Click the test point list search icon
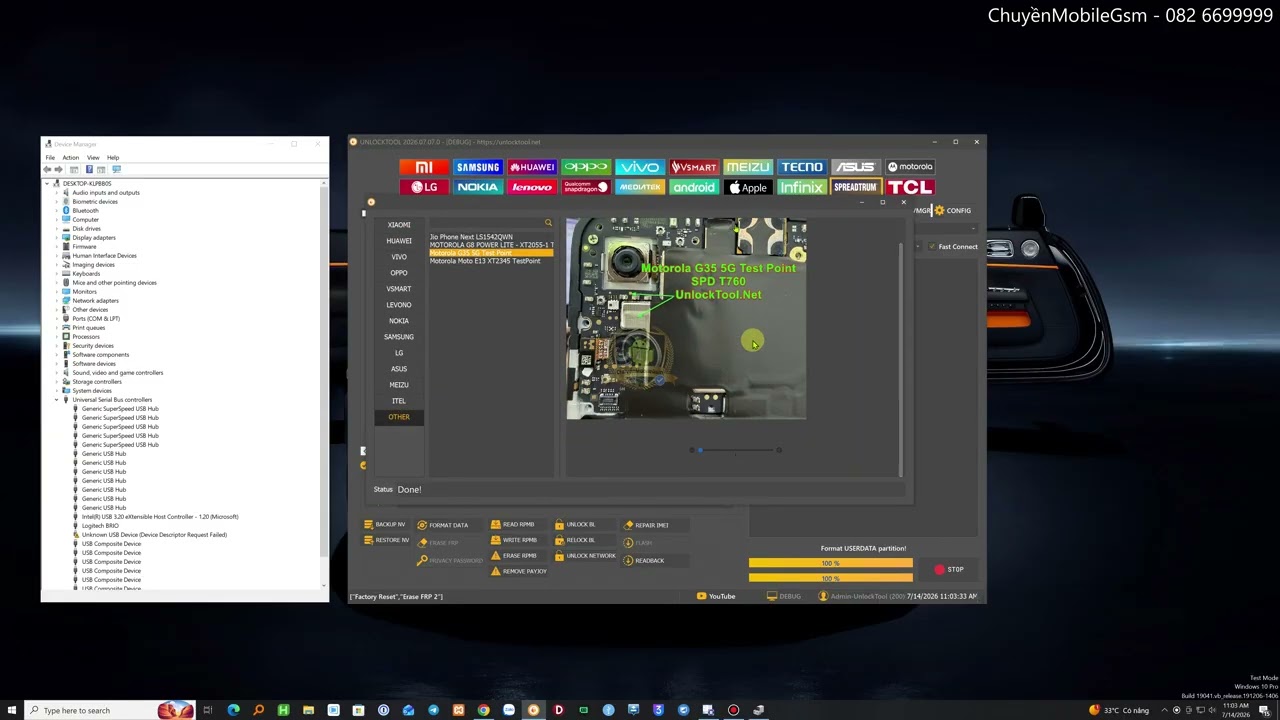Image resolution: width=1280 pixels, height=720 pixels. tap(548, 223)
